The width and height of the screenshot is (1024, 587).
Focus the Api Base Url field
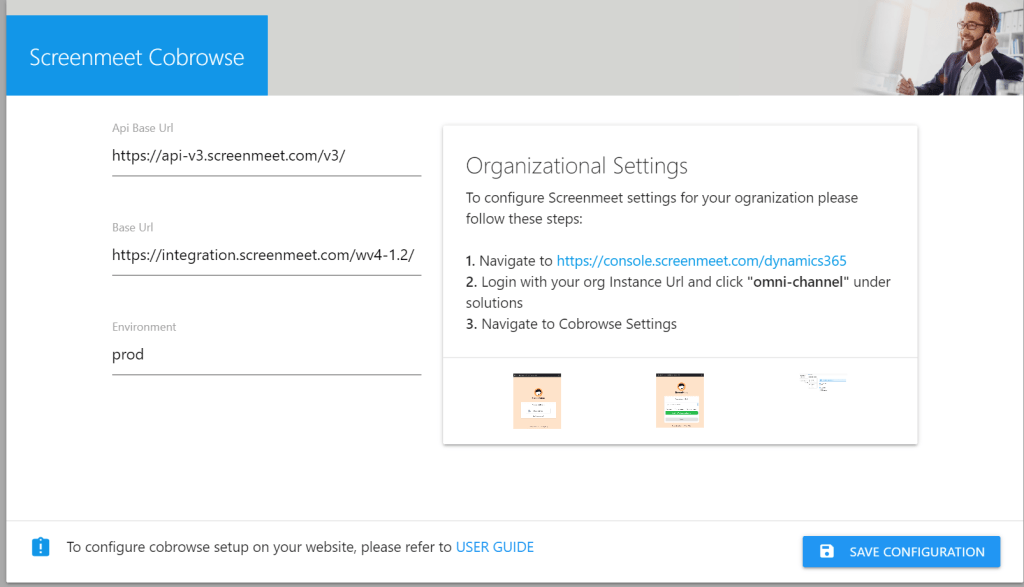coord(266,156)
